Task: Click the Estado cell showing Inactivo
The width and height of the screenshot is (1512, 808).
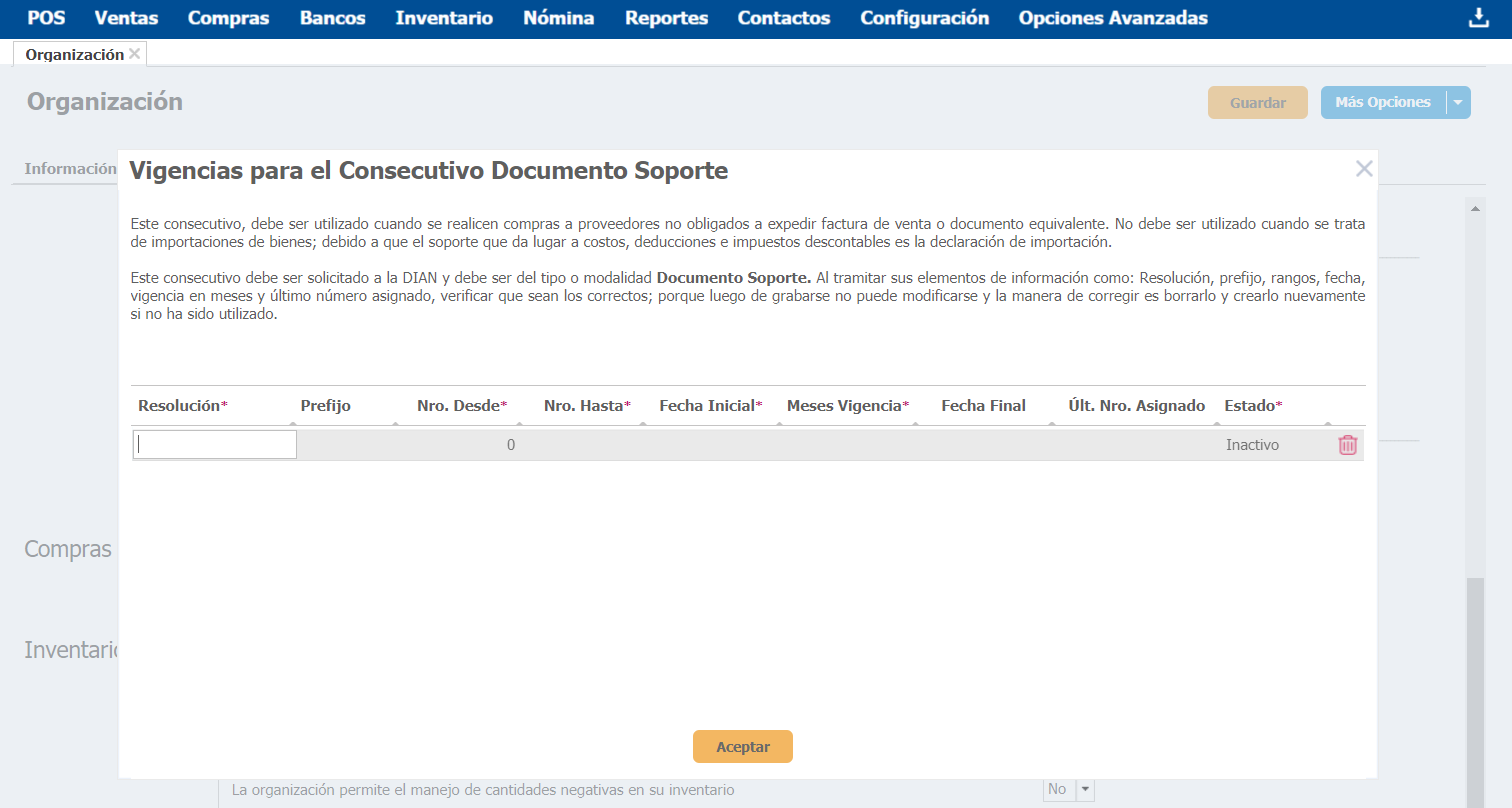Action: [1252, 445]
